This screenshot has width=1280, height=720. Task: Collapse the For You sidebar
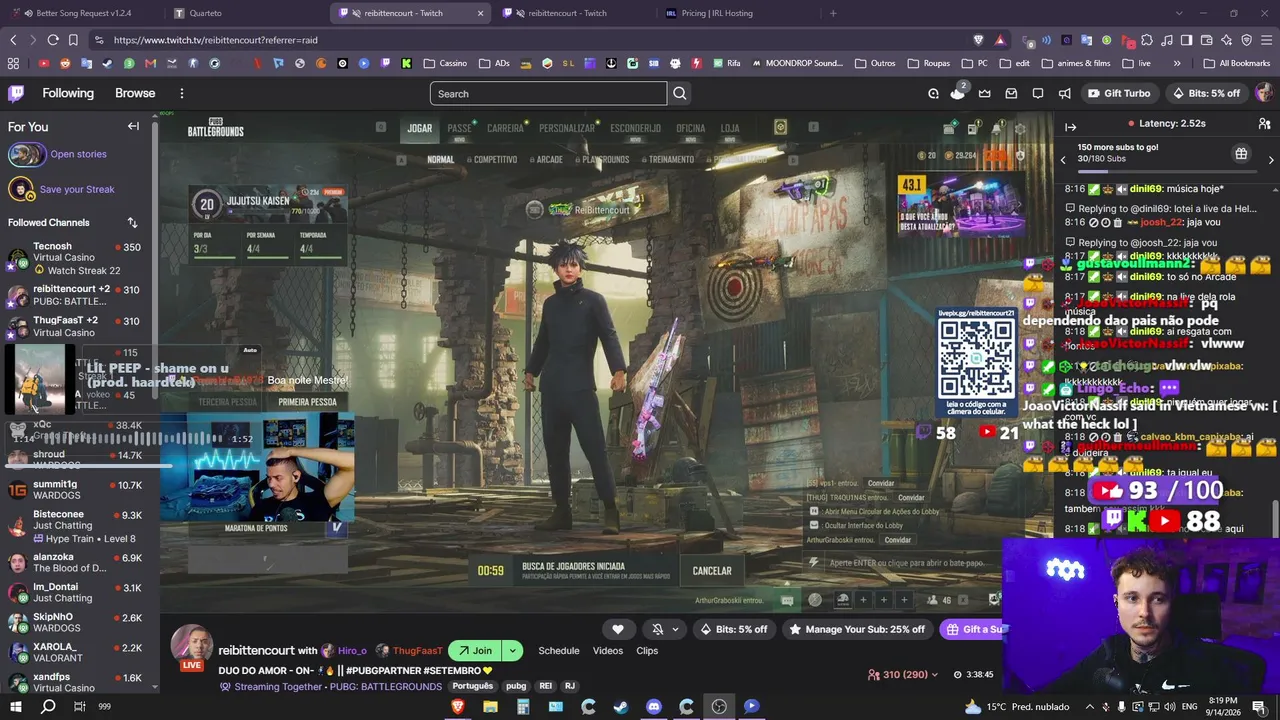pyautogui.click(x=133, y=126)
